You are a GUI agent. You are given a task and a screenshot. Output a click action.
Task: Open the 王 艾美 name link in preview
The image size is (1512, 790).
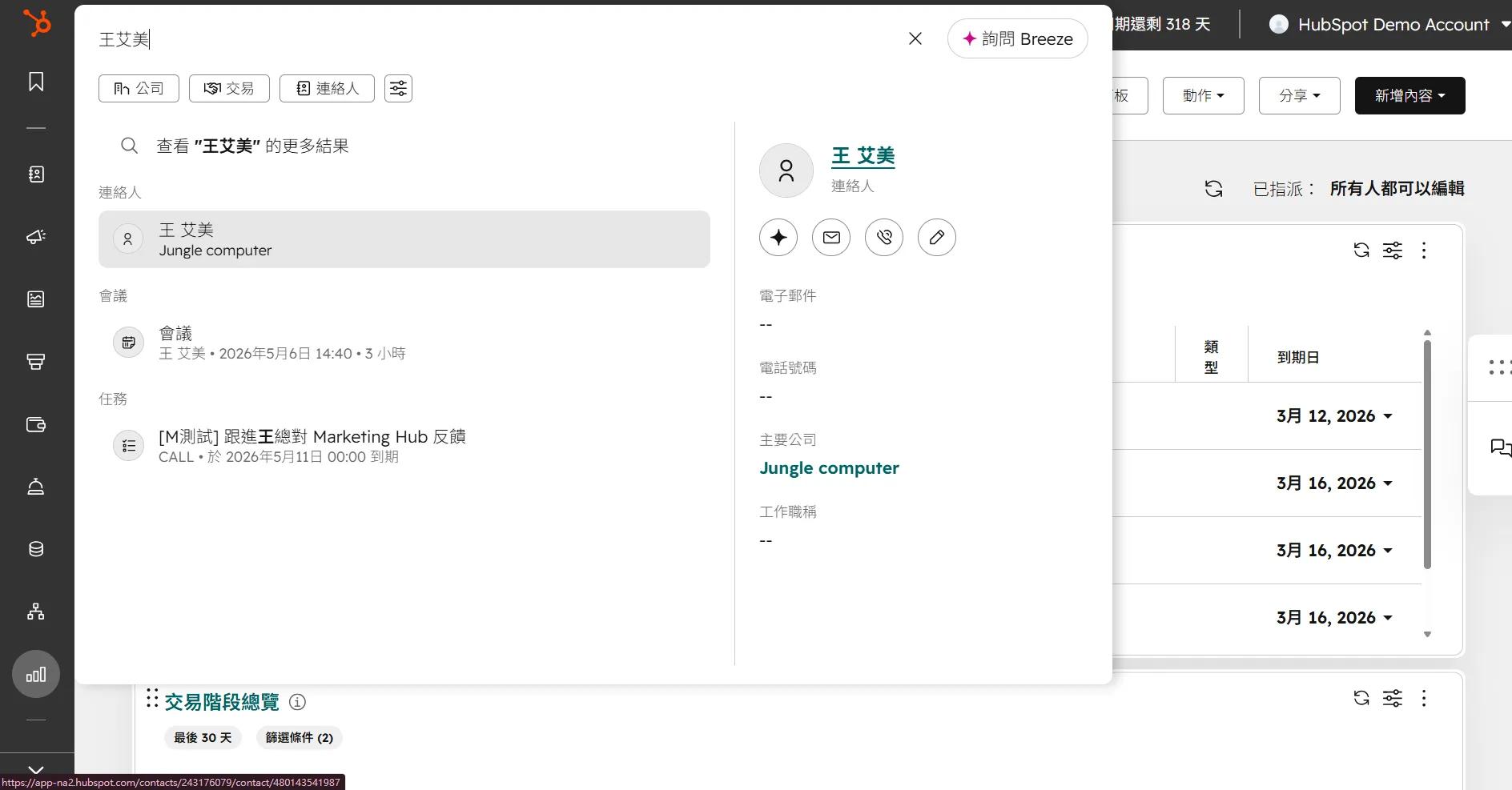pyautogui.click(x=863, y=156)
